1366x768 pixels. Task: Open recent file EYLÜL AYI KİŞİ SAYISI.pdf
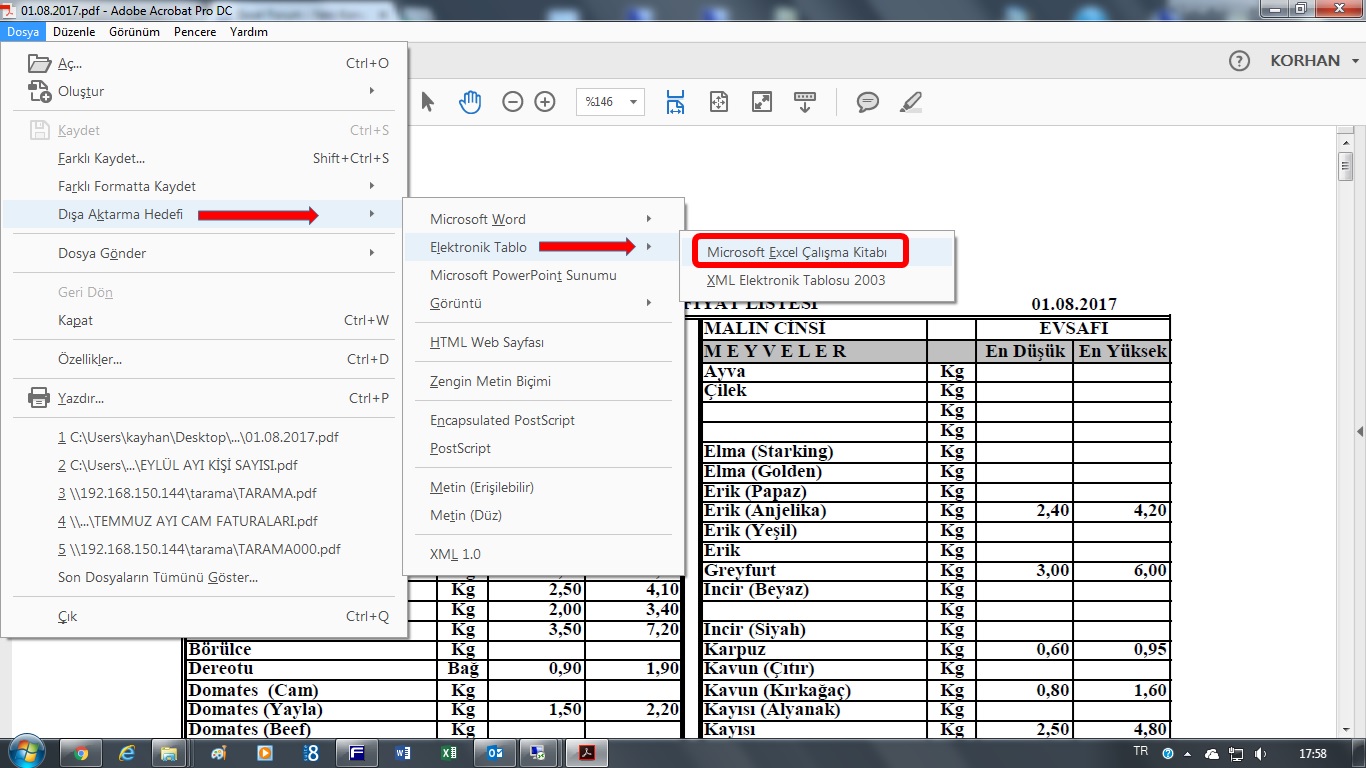tap(204, 465)
